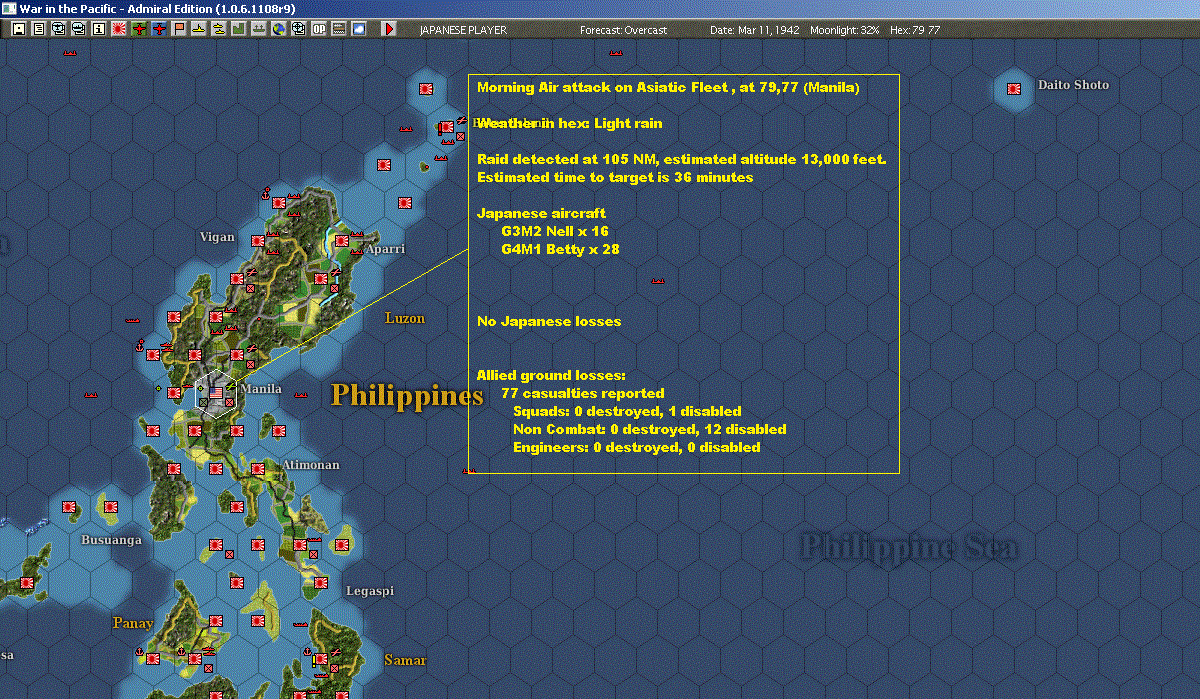Click the 'Busuanga' map label

coord(111,539)
